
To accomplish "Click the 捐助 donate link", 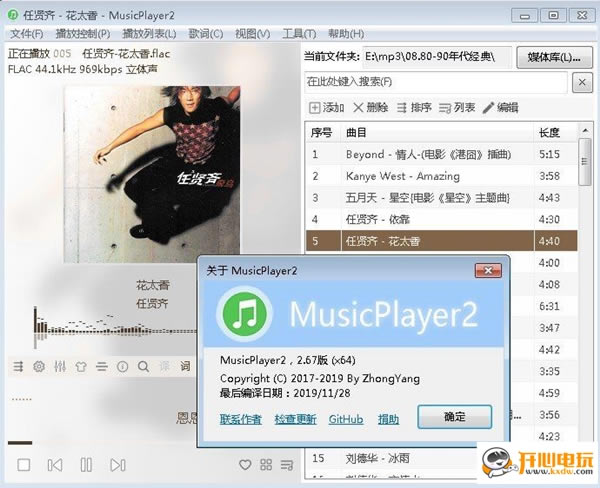I will pyautogui.click(x=388, y=419).
